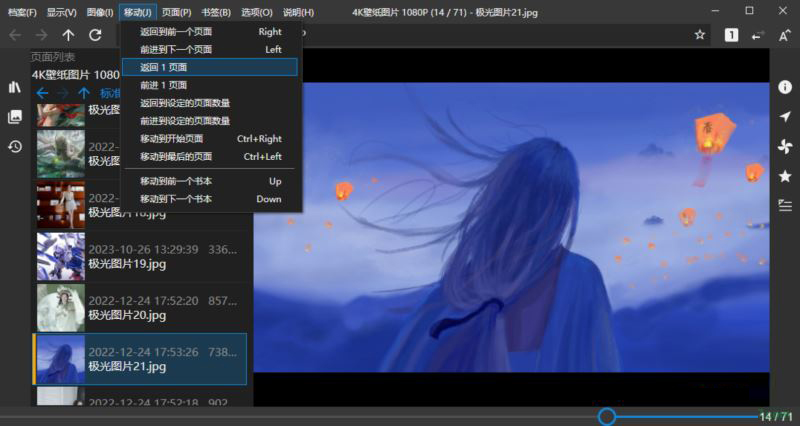The width and height of the screenshot is (800, 426).
Task: Open the navigator panel arrow icon
Action: (x=785, y=117)
